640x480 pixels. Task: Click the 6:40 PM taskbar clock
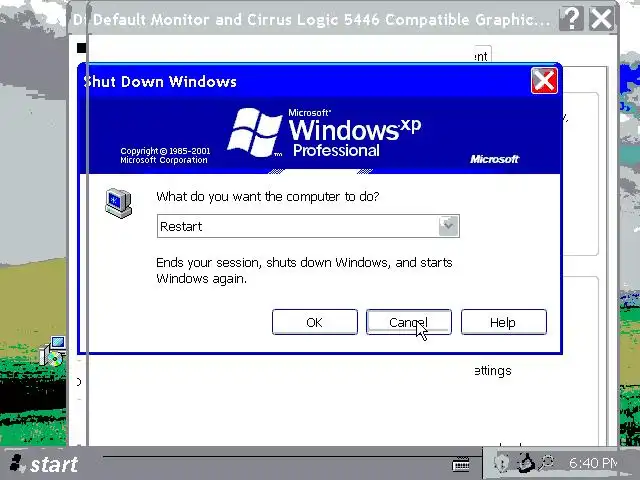tap(593, 463)
